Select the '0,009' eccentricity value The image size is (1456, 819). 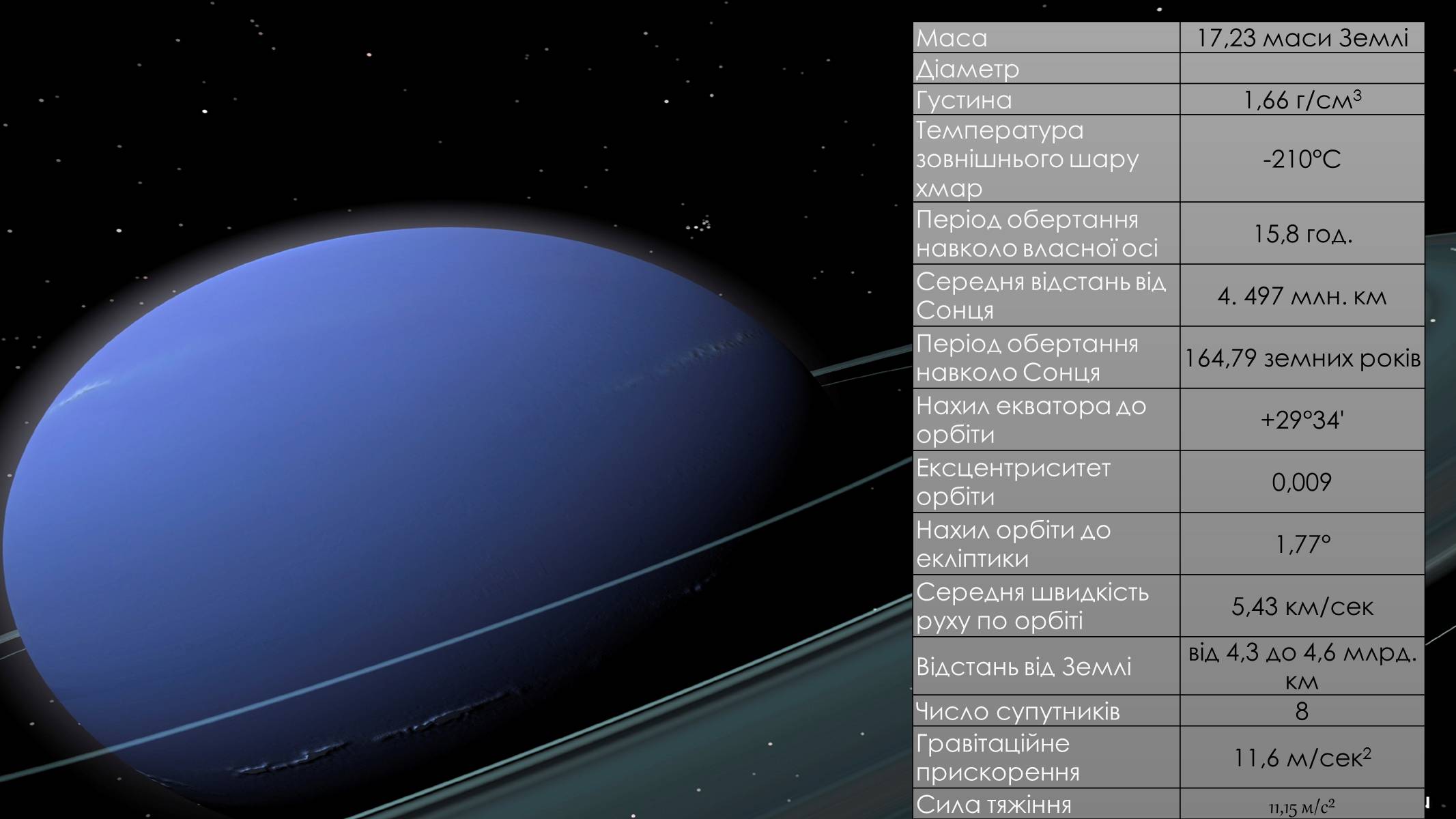point(1302,482)
